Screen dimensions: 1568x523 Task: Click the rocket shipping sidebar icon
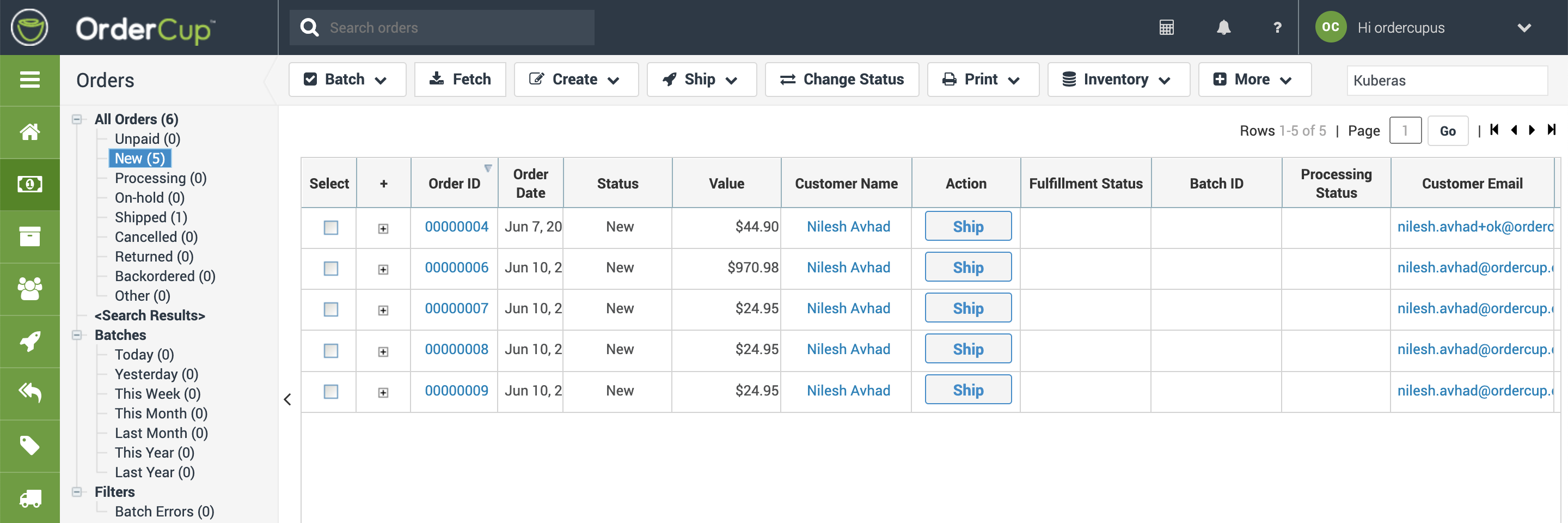tap(30, 341)
